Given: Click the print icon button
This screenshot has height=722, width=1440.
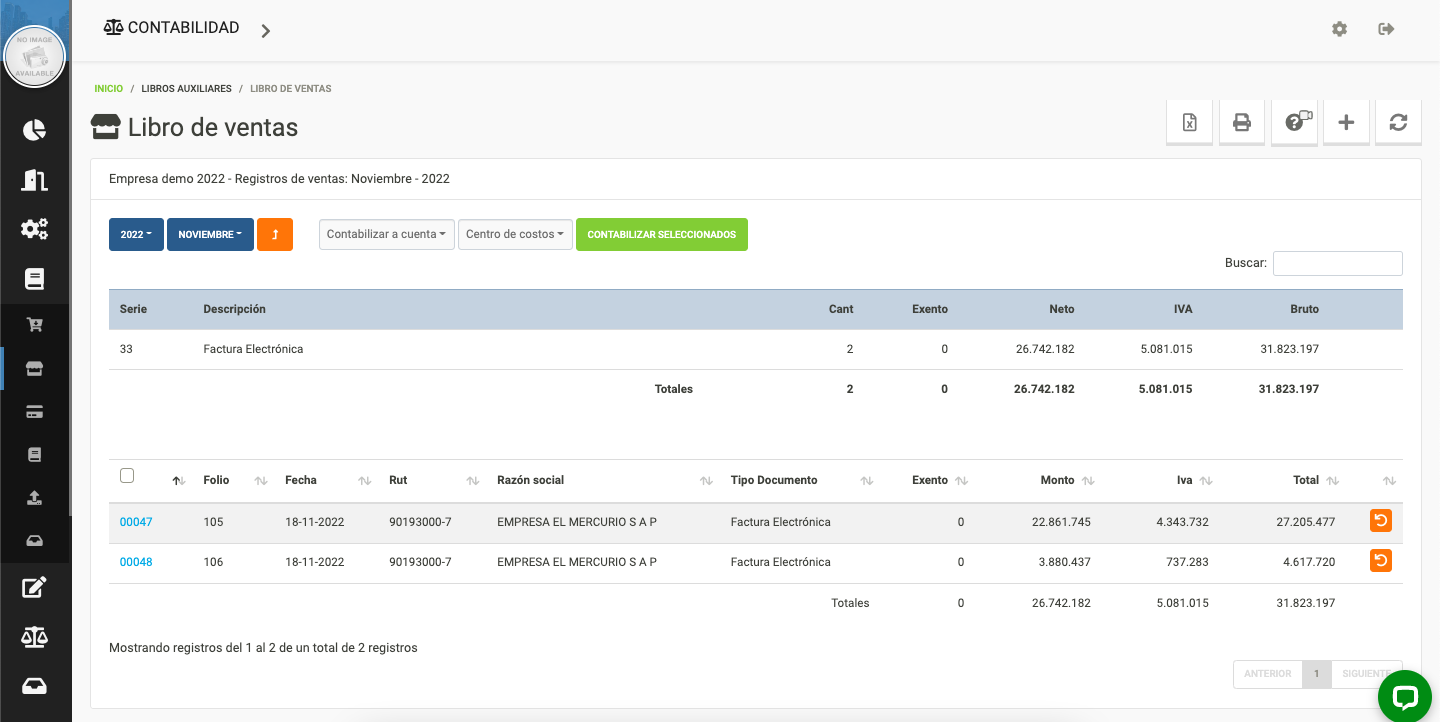Looking at the screenshot, I should [x=1242, y=123].
